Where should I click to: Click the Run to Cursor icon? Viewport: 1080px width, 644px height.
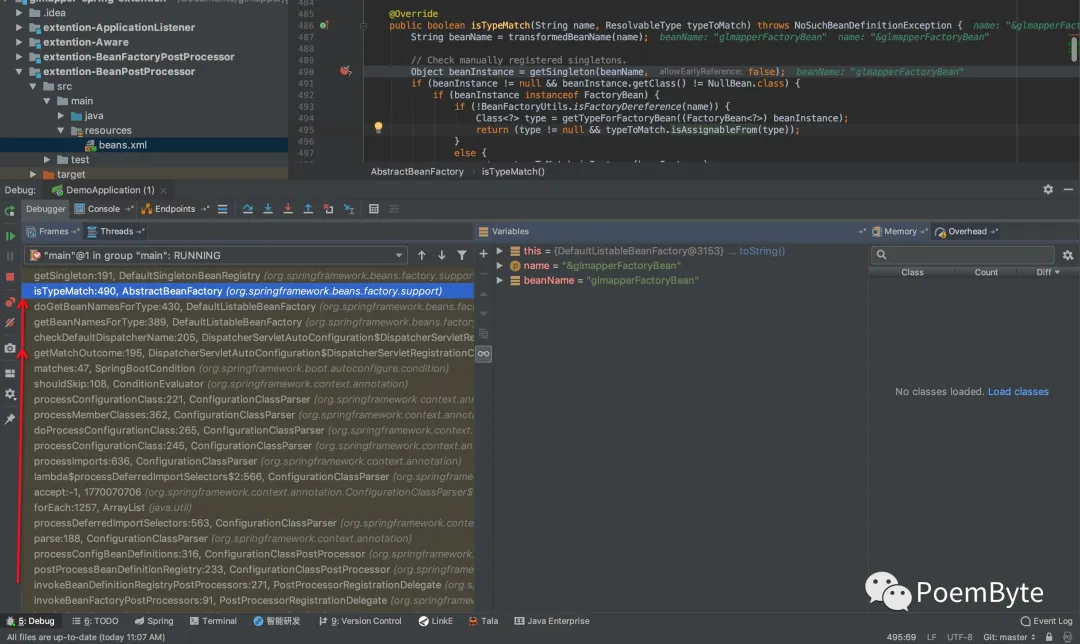coord(349,209)
